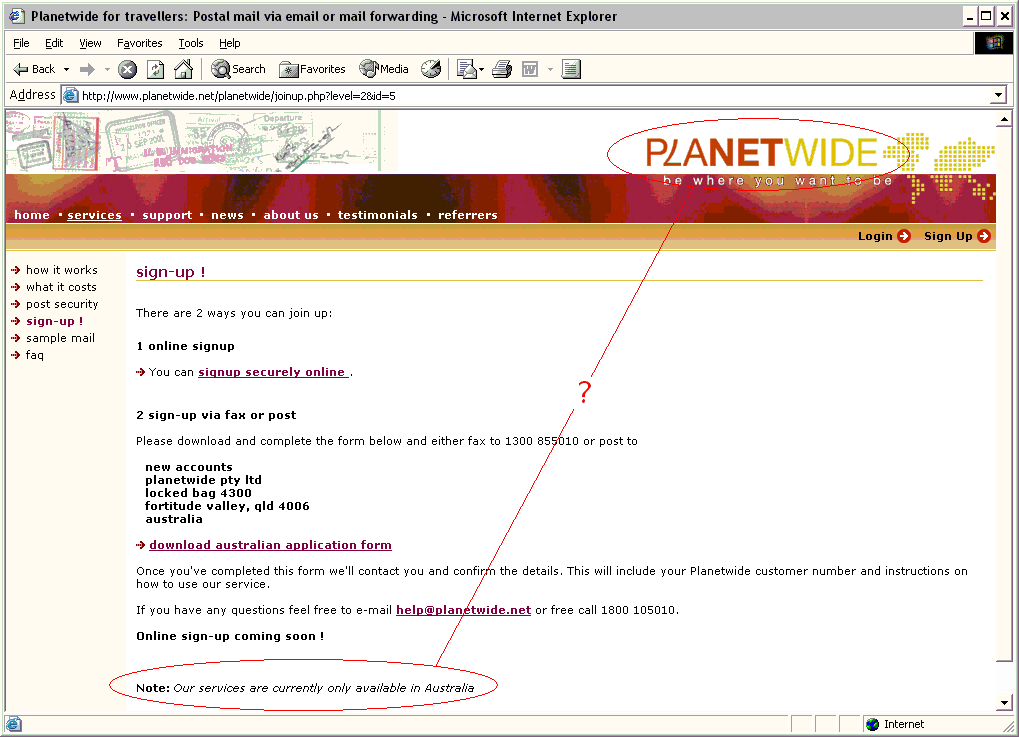Print the page with the printer icon
This screenshot has height=737, width=1019.
click(x=502, y=69)
